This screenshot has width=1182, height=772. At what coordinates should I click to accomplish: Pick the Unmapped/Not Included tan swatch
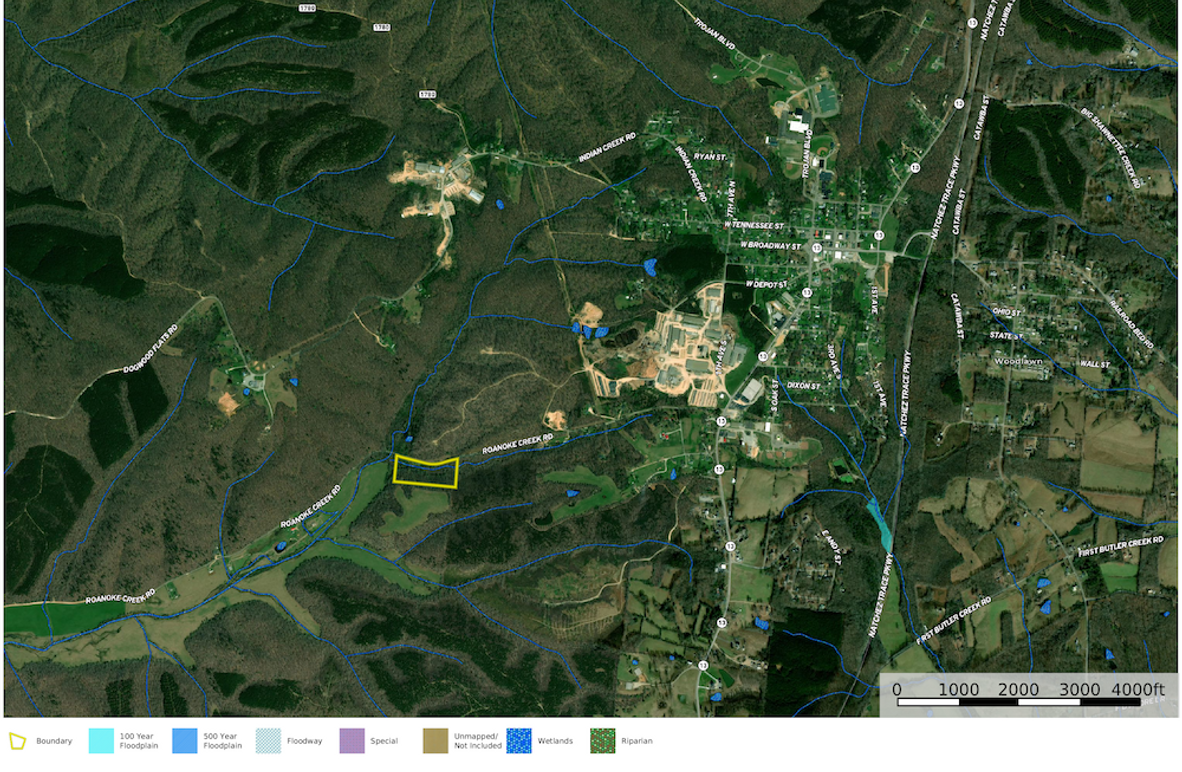coord(435,741)
